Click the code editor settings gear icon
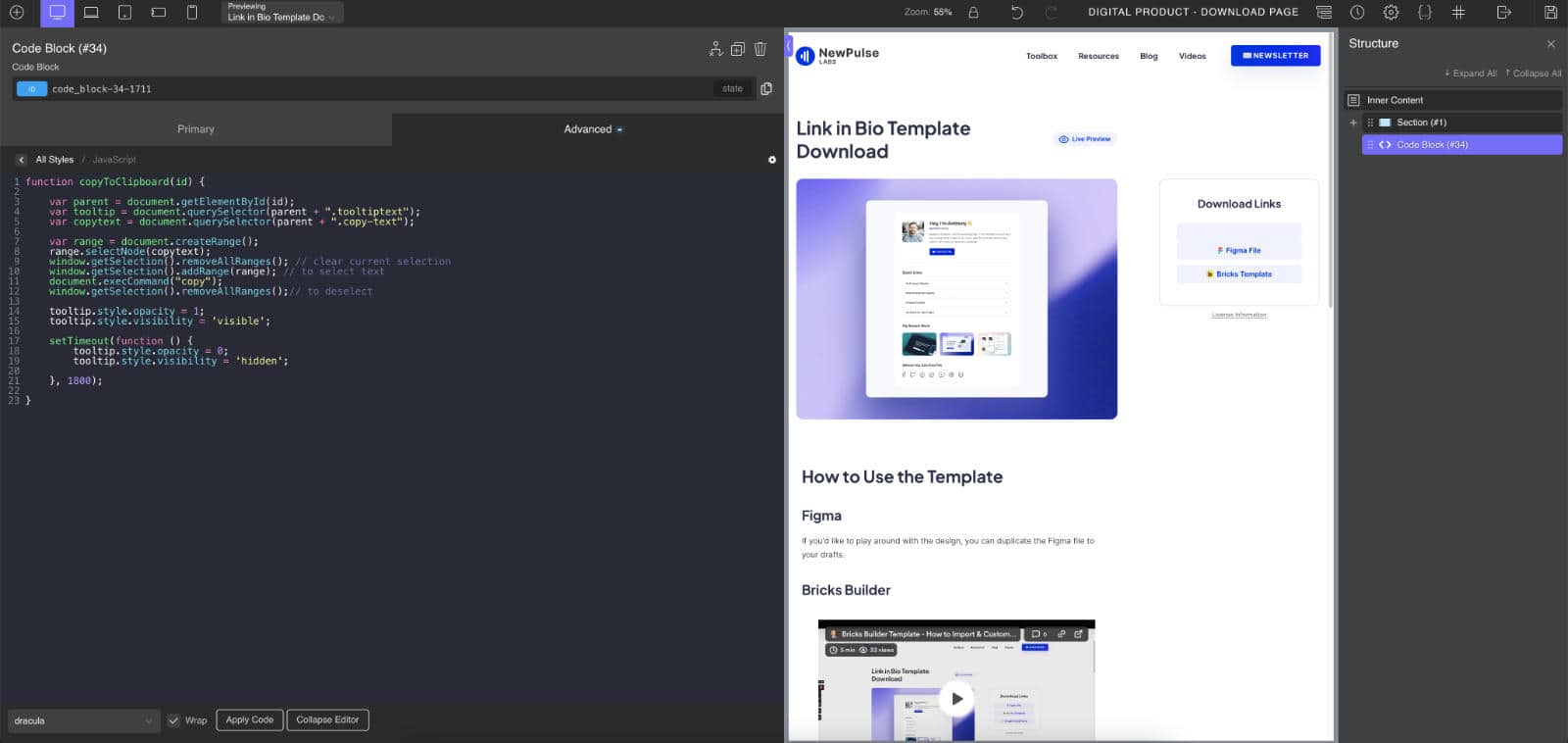The image size is (1568, 743). 772,159
